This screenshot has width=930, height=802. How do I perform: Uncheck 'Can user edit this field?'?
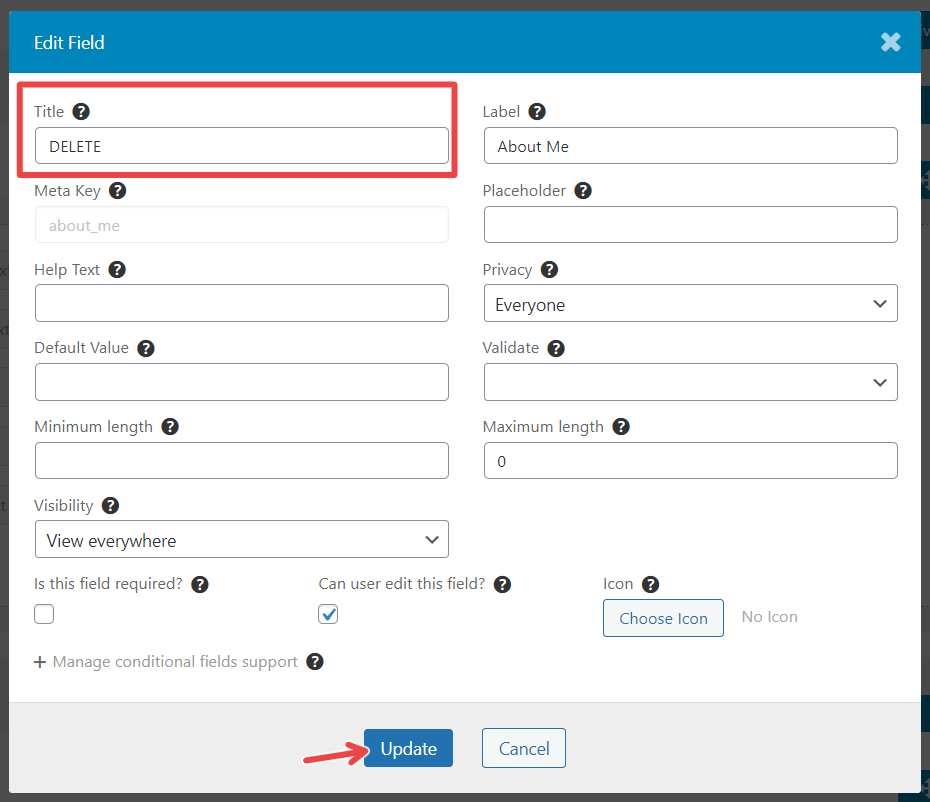point(328,614)
